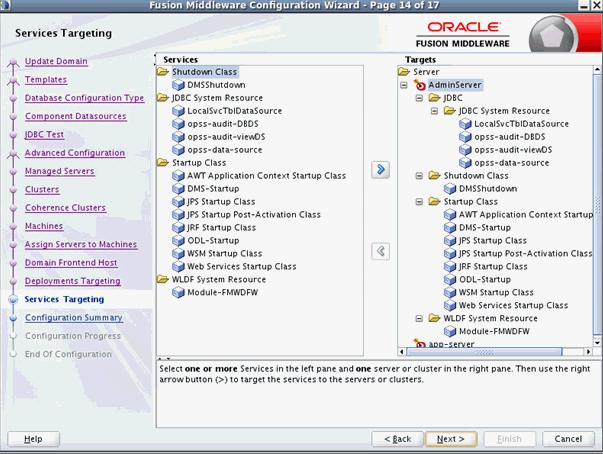Click the cube icon beside ODL-Startup in Targets
Screen dimensions: 603x454
[450, 279]
